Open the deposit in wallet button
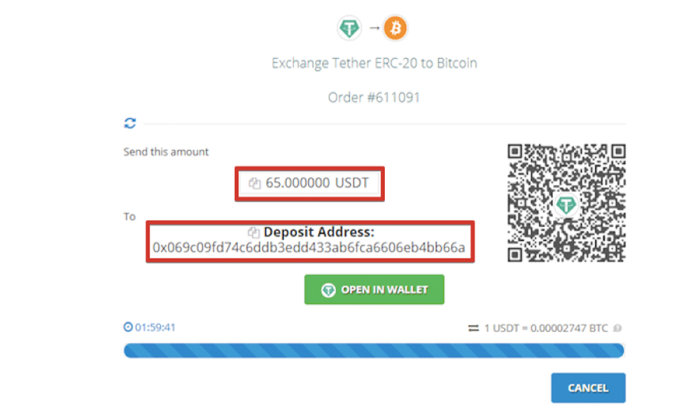Image resolution: width=700 pixels, height=409 pixels. click(374, 289)
